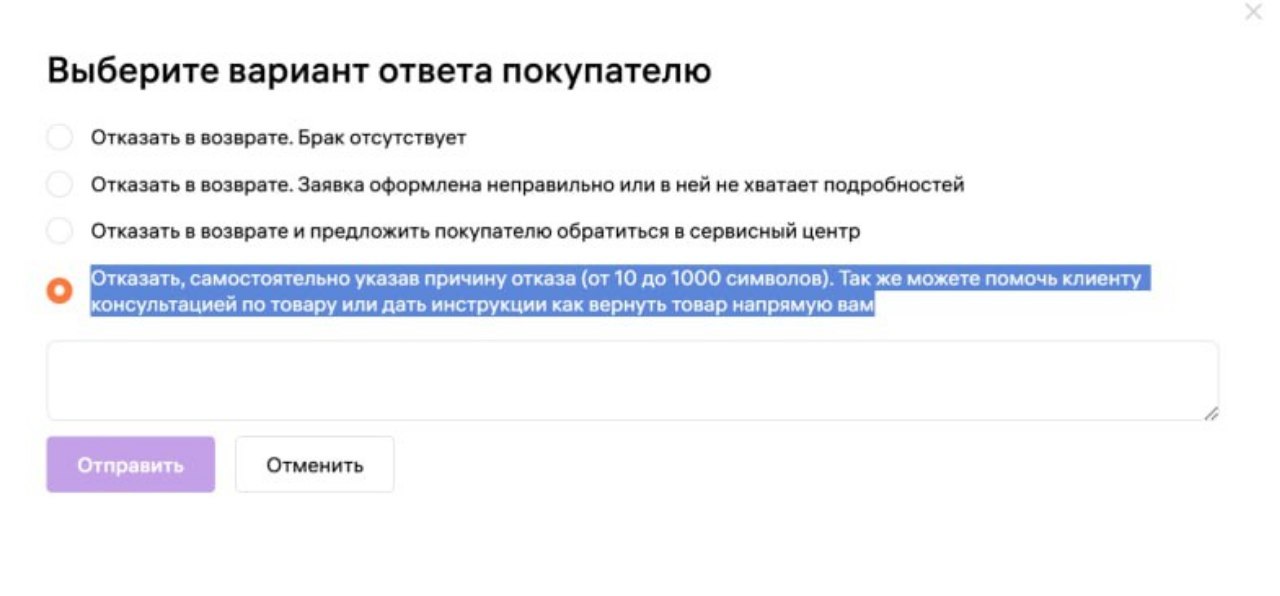Click label text "Отказать в возврате. Брак отсутствует"
Viewport: 1280px width, 596px height.
[x=278, y=138]
